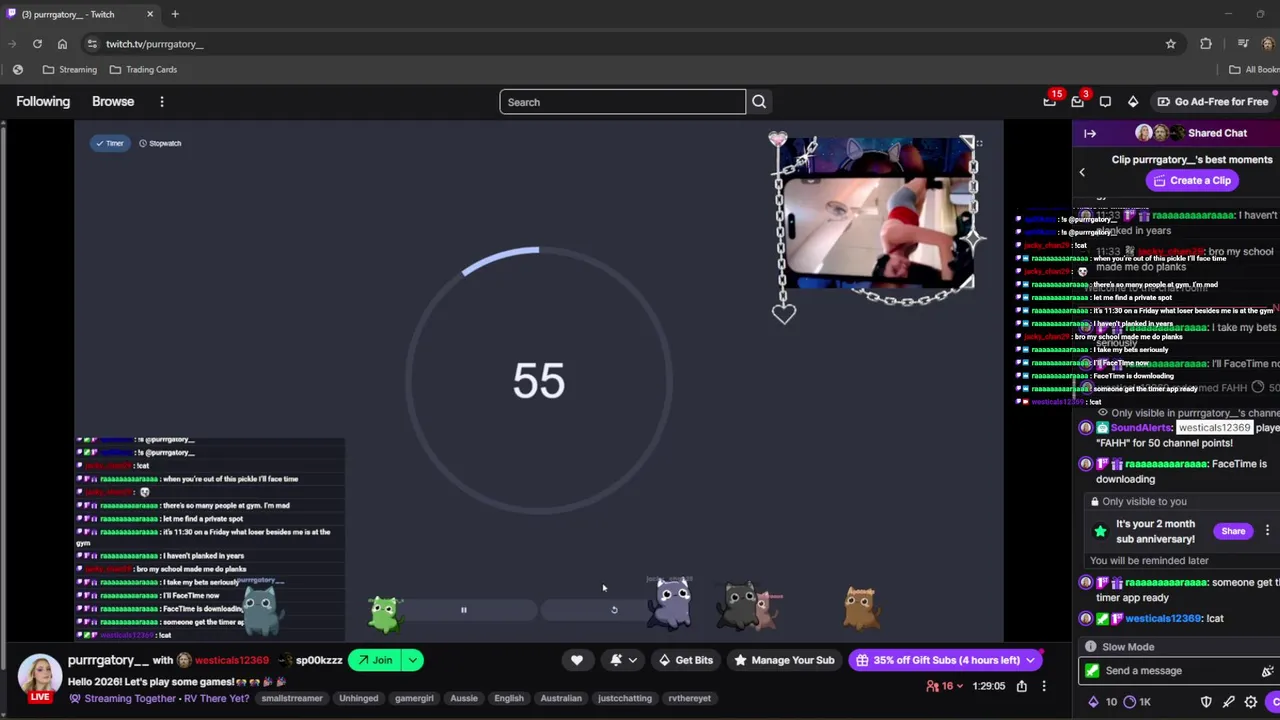Screen dimensions: 1280x720
Task: Click the Get Bits button under stream
Action: coord(685,660)
